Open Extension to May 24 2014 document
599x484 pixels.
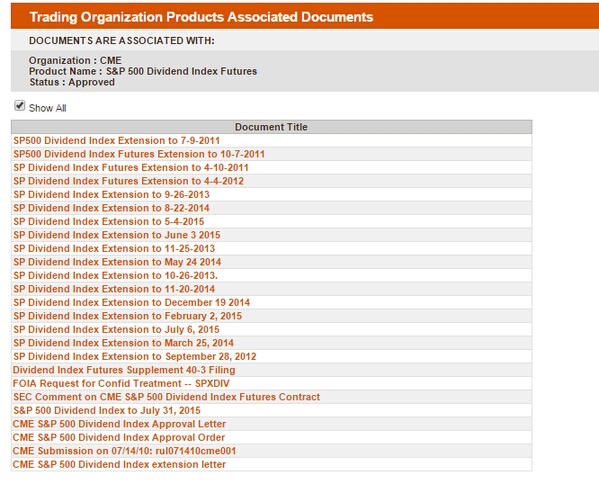pos(117,262)
